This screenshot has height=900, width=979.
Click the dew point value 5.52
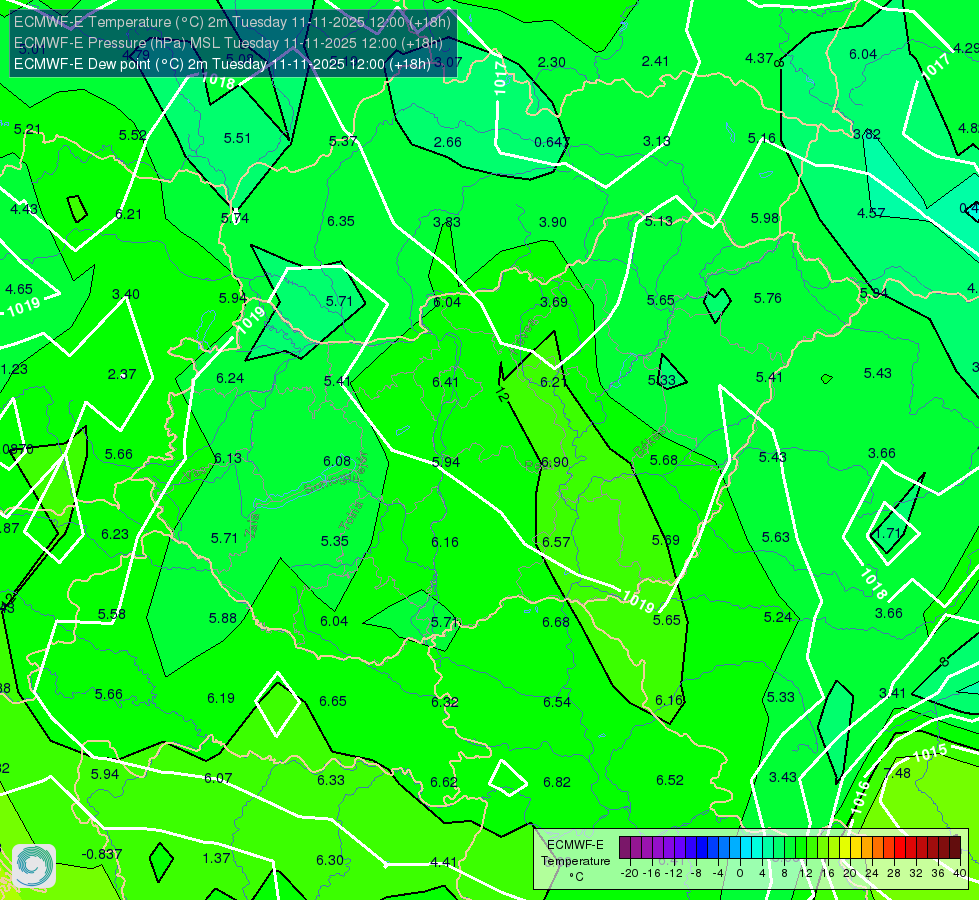pyautogui.click(x=132, y=136)
